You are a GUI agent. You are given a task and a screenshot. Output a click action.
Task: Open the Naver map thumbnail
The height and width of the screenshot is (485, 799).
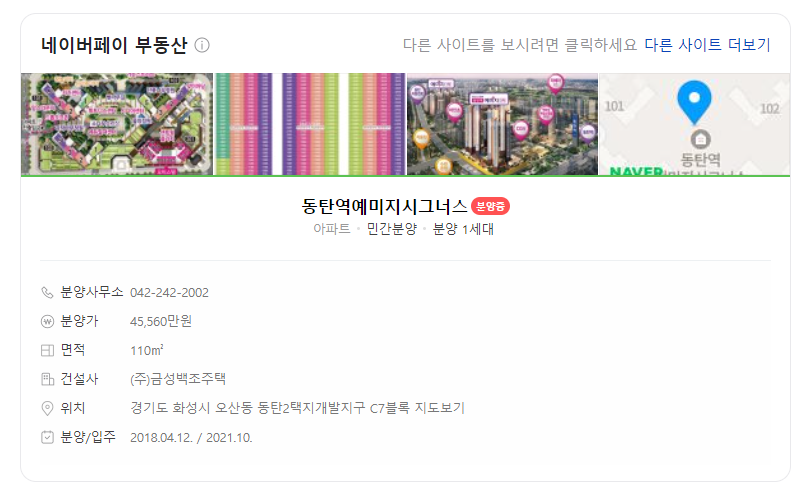[695, 124]
